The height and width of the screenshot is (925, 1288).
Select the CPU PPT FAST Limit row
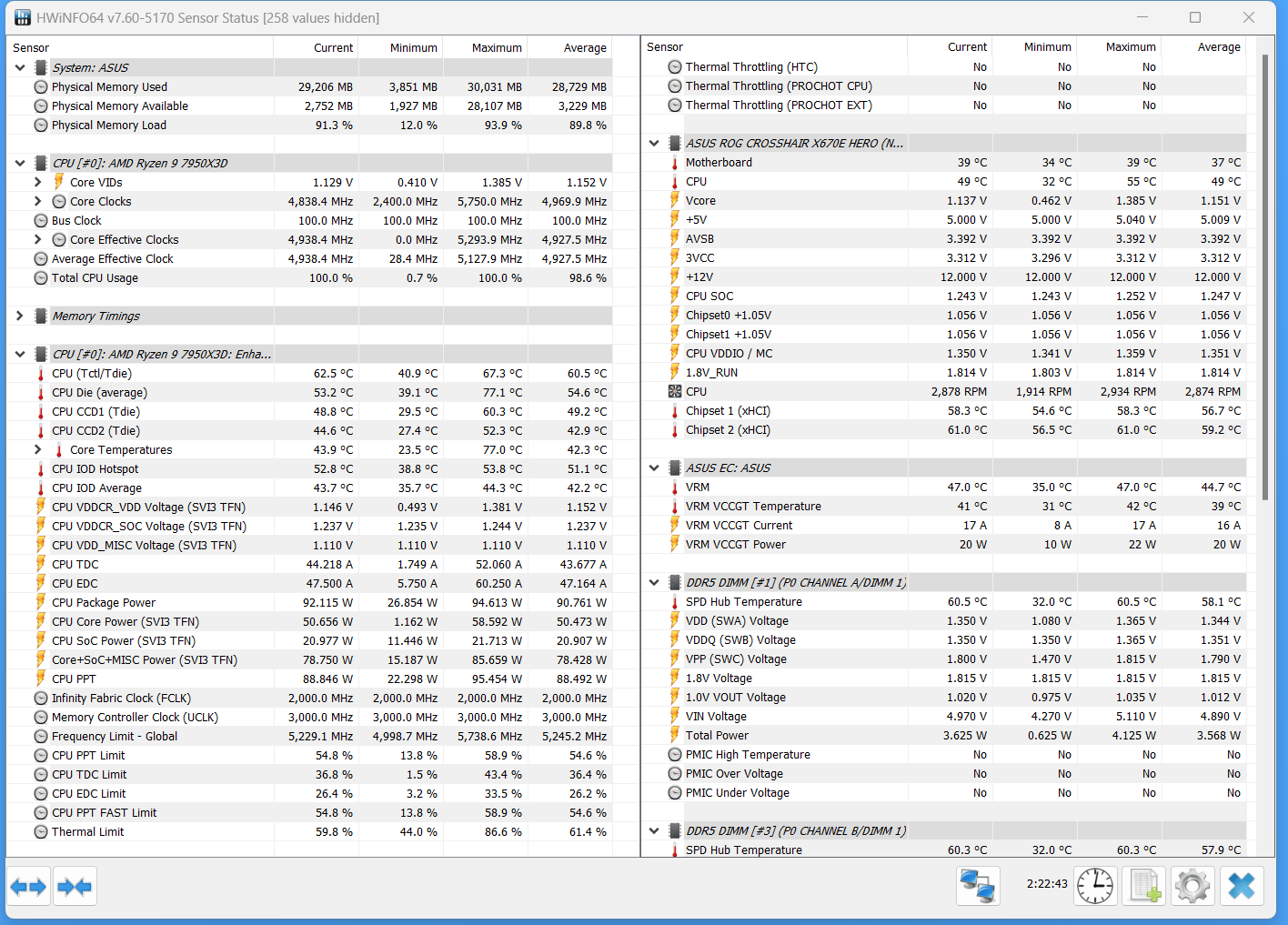click(x=309, y=812)
